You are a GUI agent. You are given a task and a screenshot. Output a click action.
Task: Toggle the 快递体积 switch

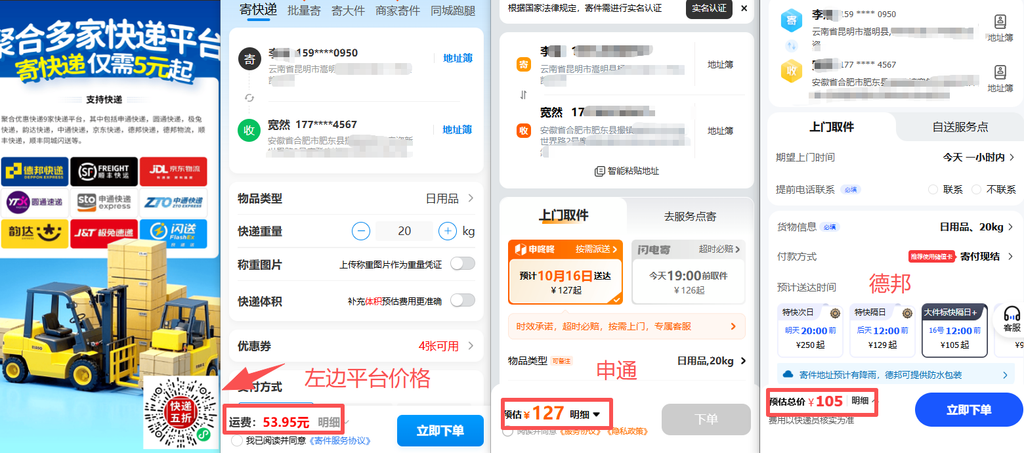(462, 300)
